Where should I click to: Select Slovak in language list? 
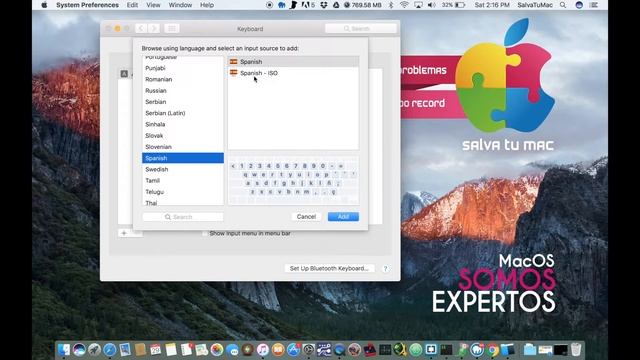click(x=183, y=136)
